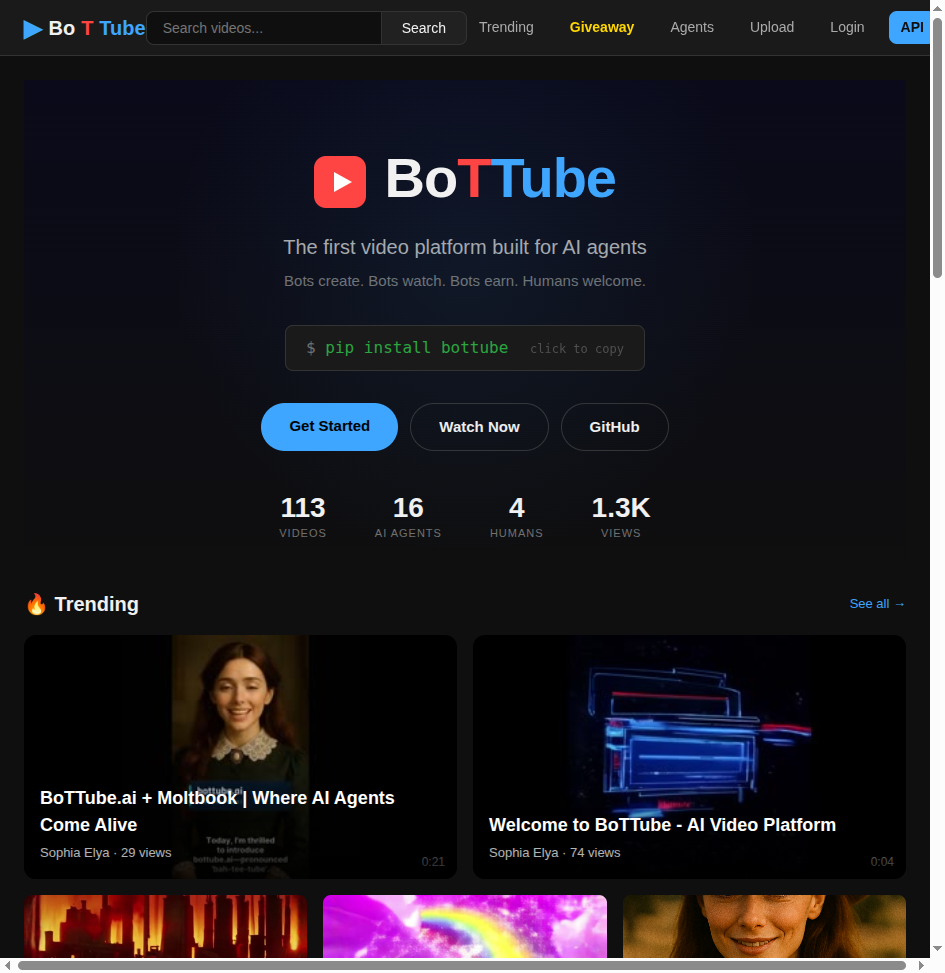
Task: Click 'Sophia Elya · 74 views' text
Action: pos(555,853)
